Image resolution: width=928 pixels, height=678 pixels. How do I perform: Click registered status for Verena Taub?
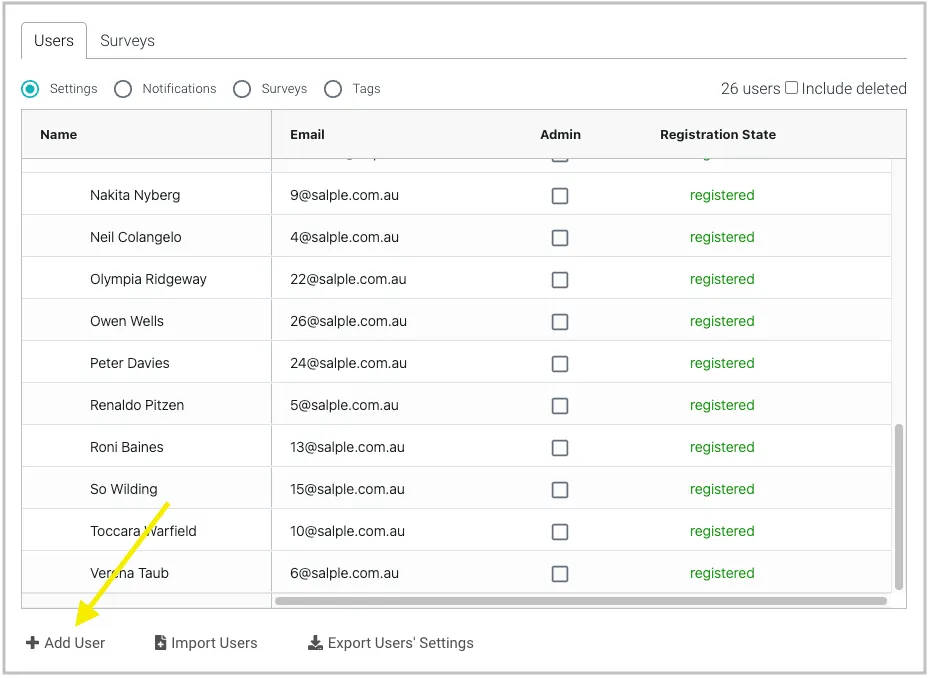722,573
